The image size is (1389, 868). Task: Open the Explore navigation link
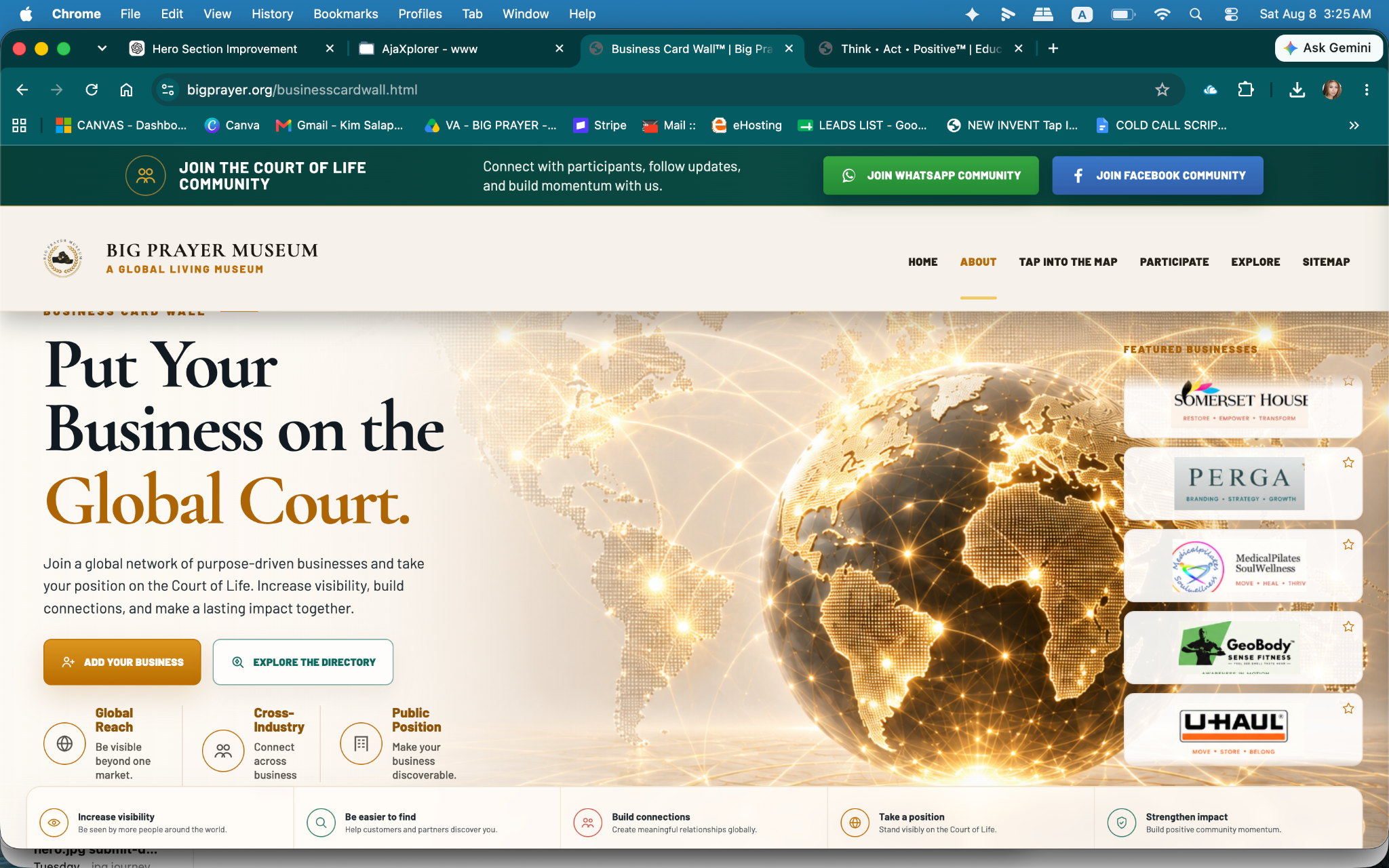tap(1255, 262)
